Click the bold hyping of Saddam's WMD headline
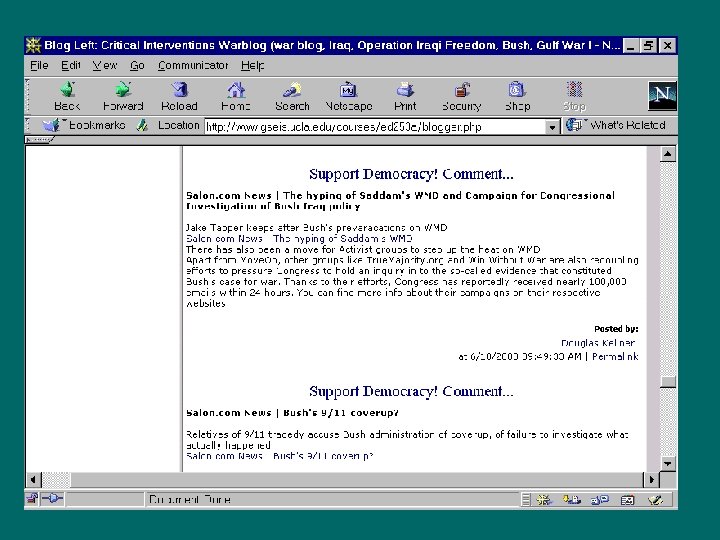This screenshot has height=540, width=720. pos(400,201)
